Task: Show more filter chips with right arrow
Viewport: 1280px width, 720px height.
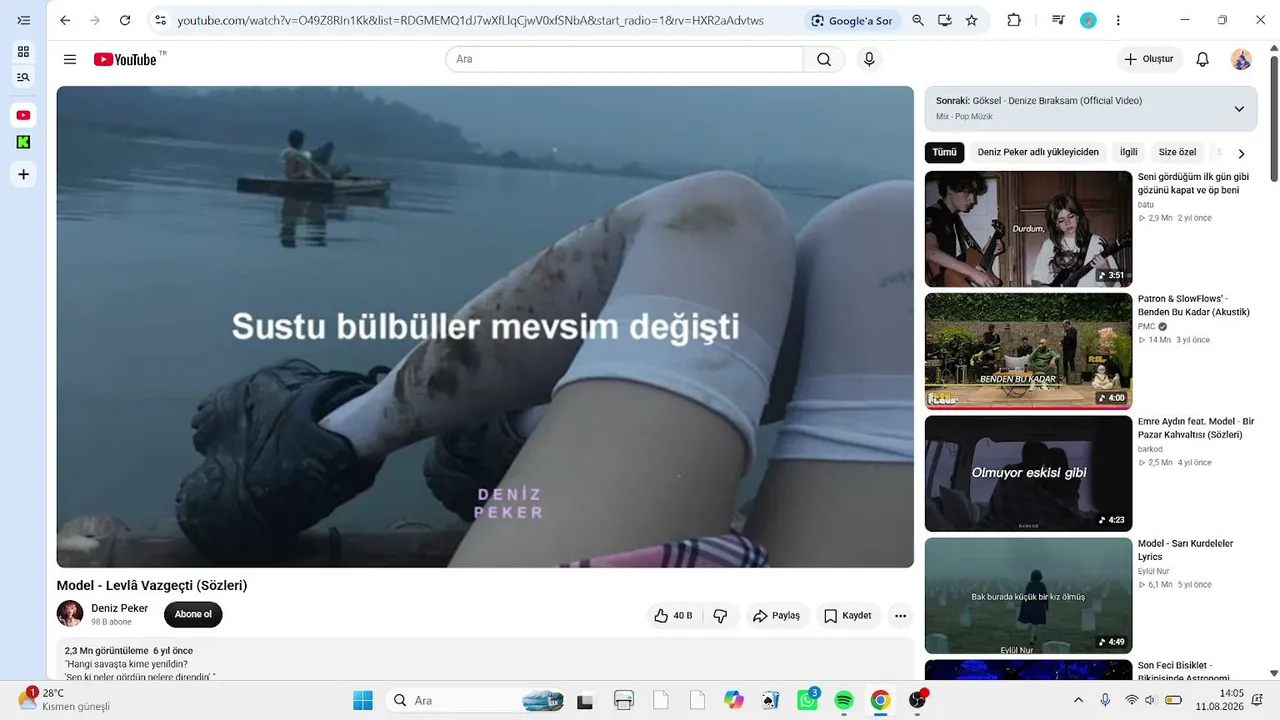Action: tap(1241, 154)
